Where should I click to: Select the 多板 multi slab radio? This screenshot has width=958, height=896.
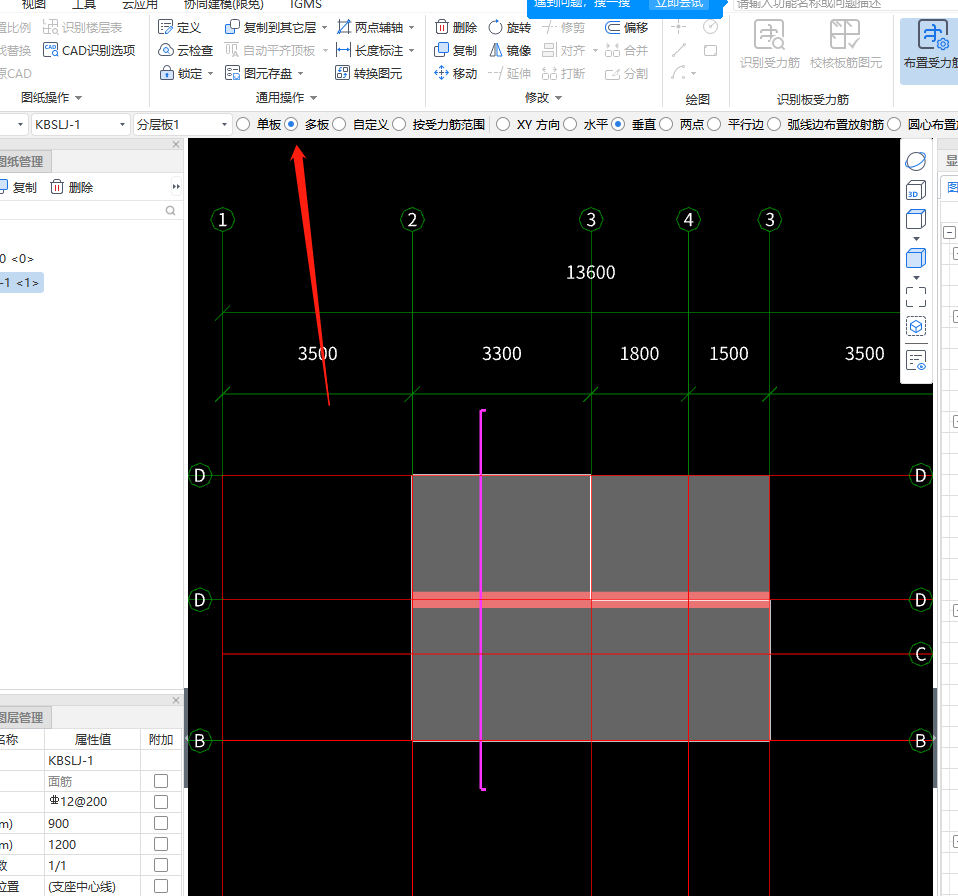point(291,125)
